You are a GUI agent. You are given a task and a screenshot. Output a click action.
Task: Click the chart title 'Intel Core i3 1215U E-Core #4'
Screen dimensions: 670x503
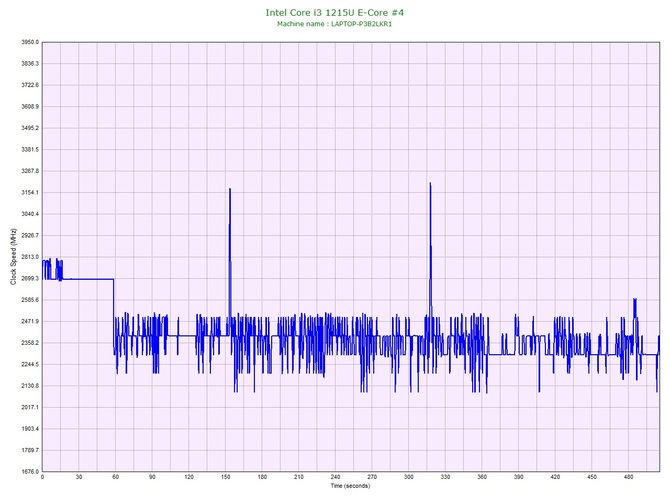[335, 12]
